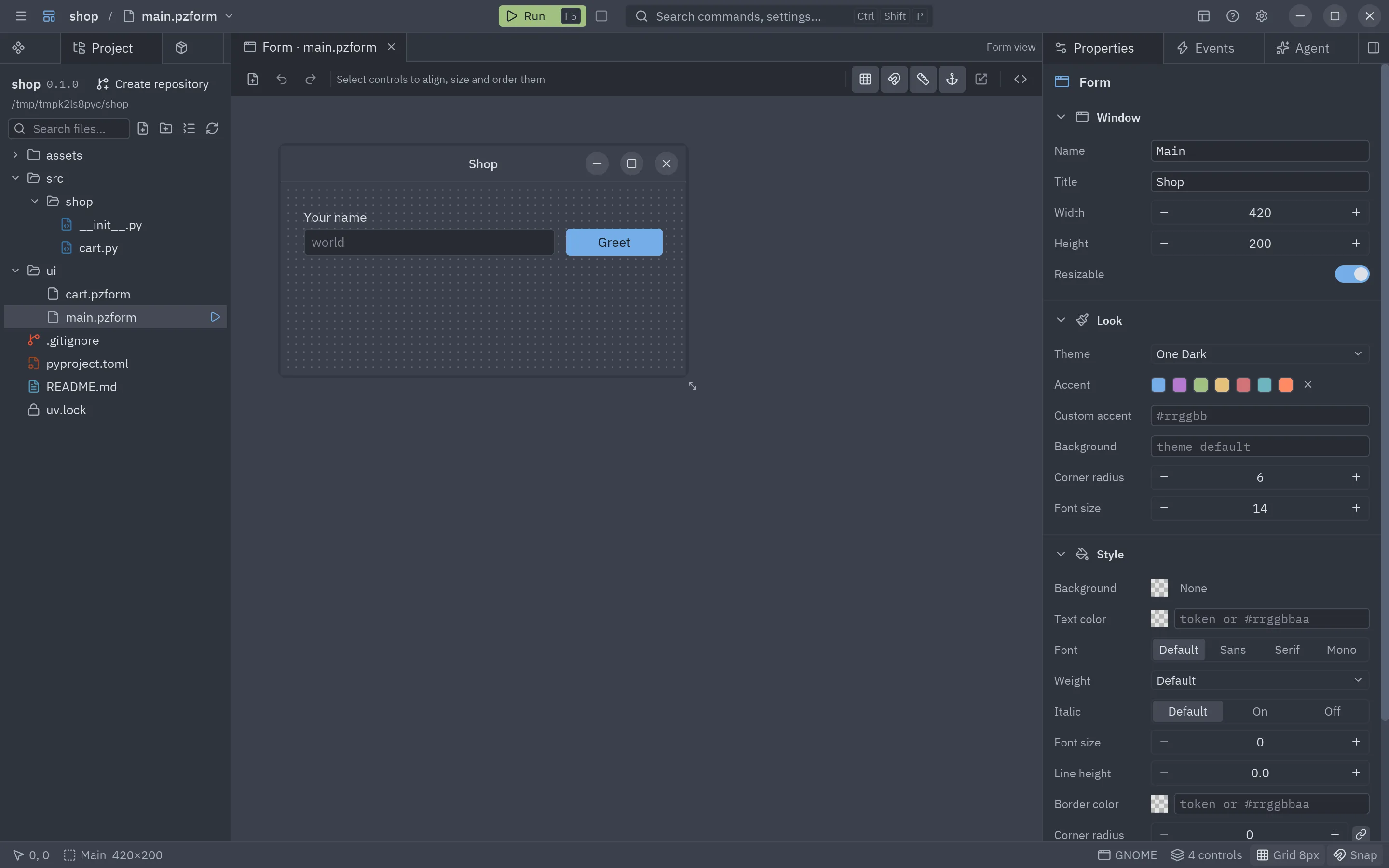Select the Form · main.pzform editor tab
This screenshot has width=1389, height=868.
coord(318,47)
